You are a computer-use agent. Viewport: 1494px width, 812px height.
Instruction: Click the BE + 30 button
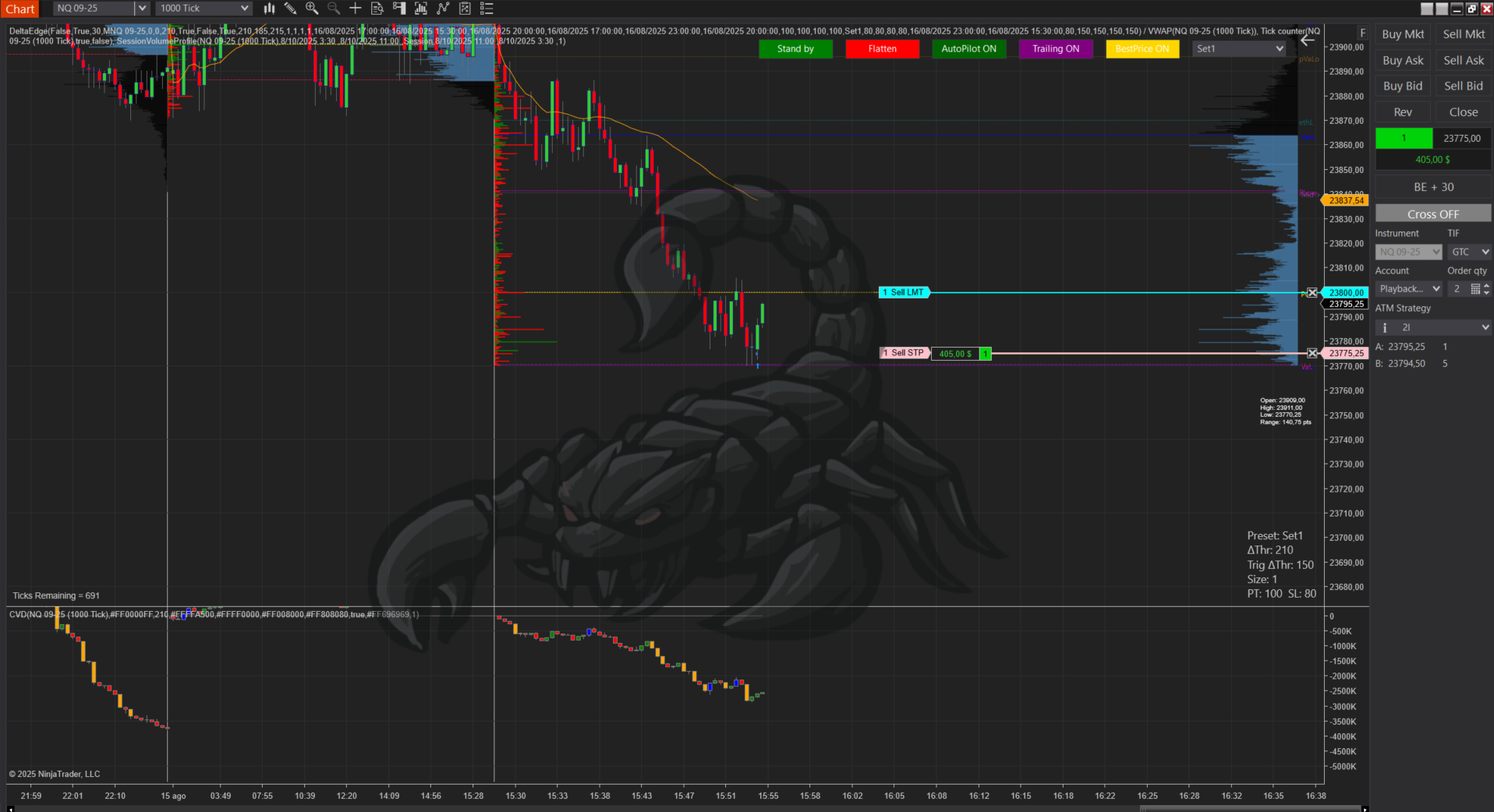click(x=1433, y=187)
